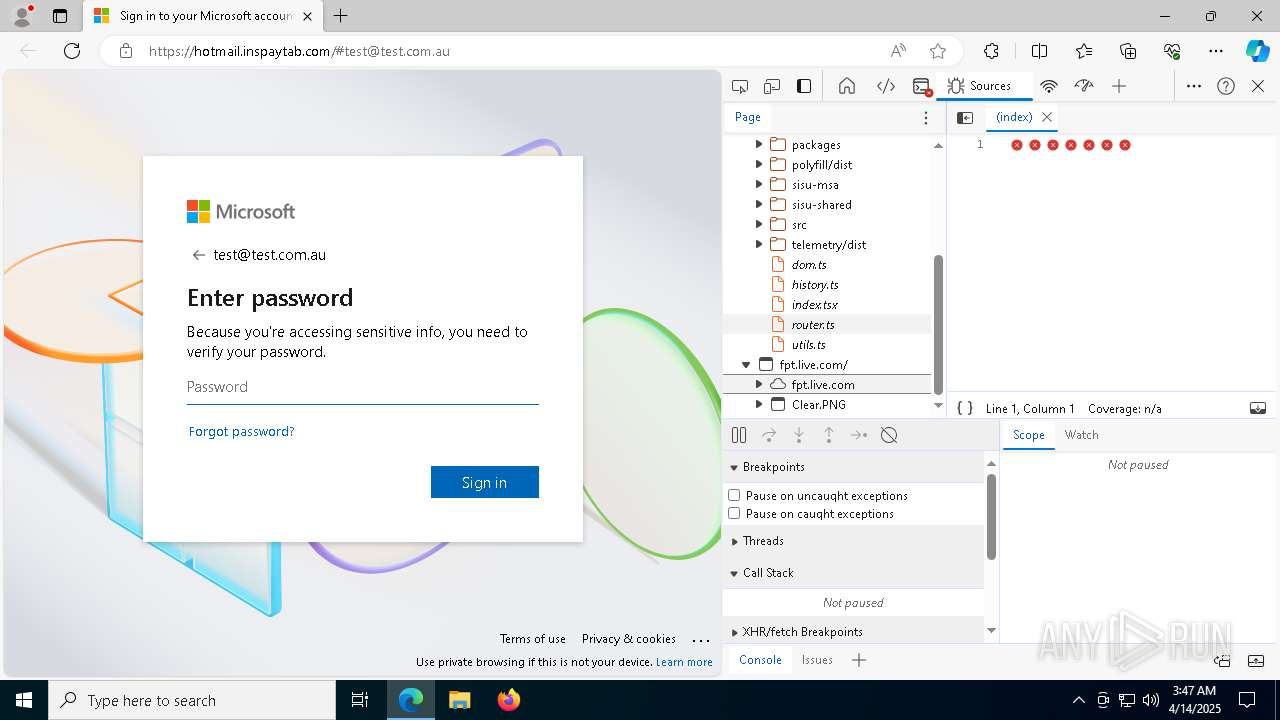Open history.ts in the file tree
Screen dimensions: 1280x720
click(x=815, y=285)
